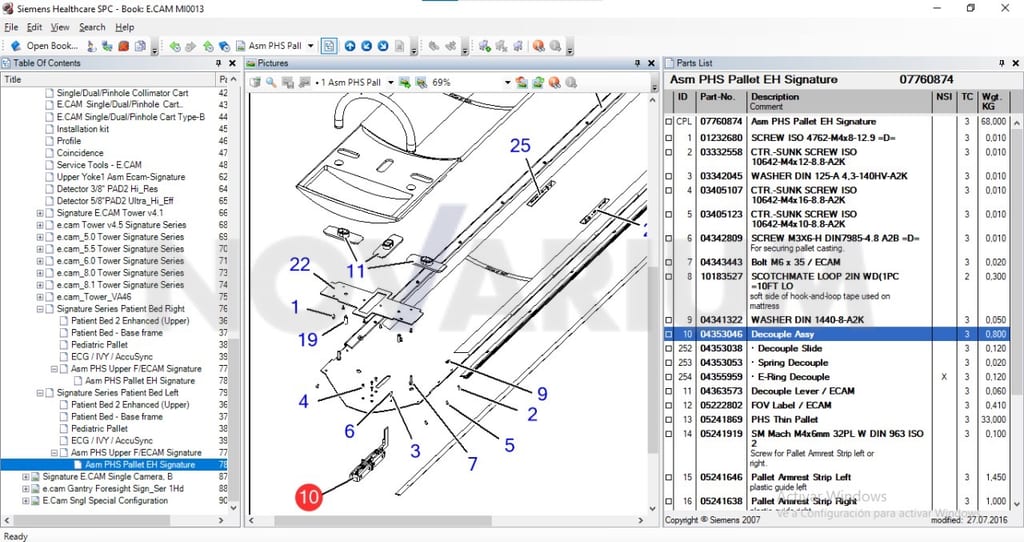Tick checkbox for CPL 07760874 row
This screenshot has width=1024, height=542.
[x=668, y=121]
